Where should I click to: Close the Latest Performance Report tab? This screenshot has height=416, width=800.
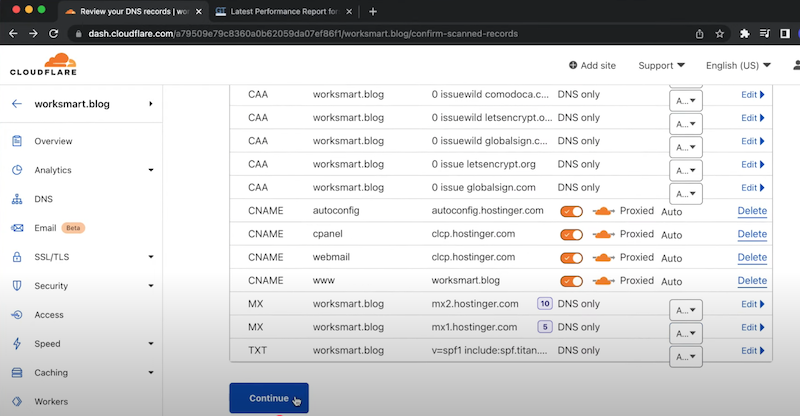(x=349, y=11)
